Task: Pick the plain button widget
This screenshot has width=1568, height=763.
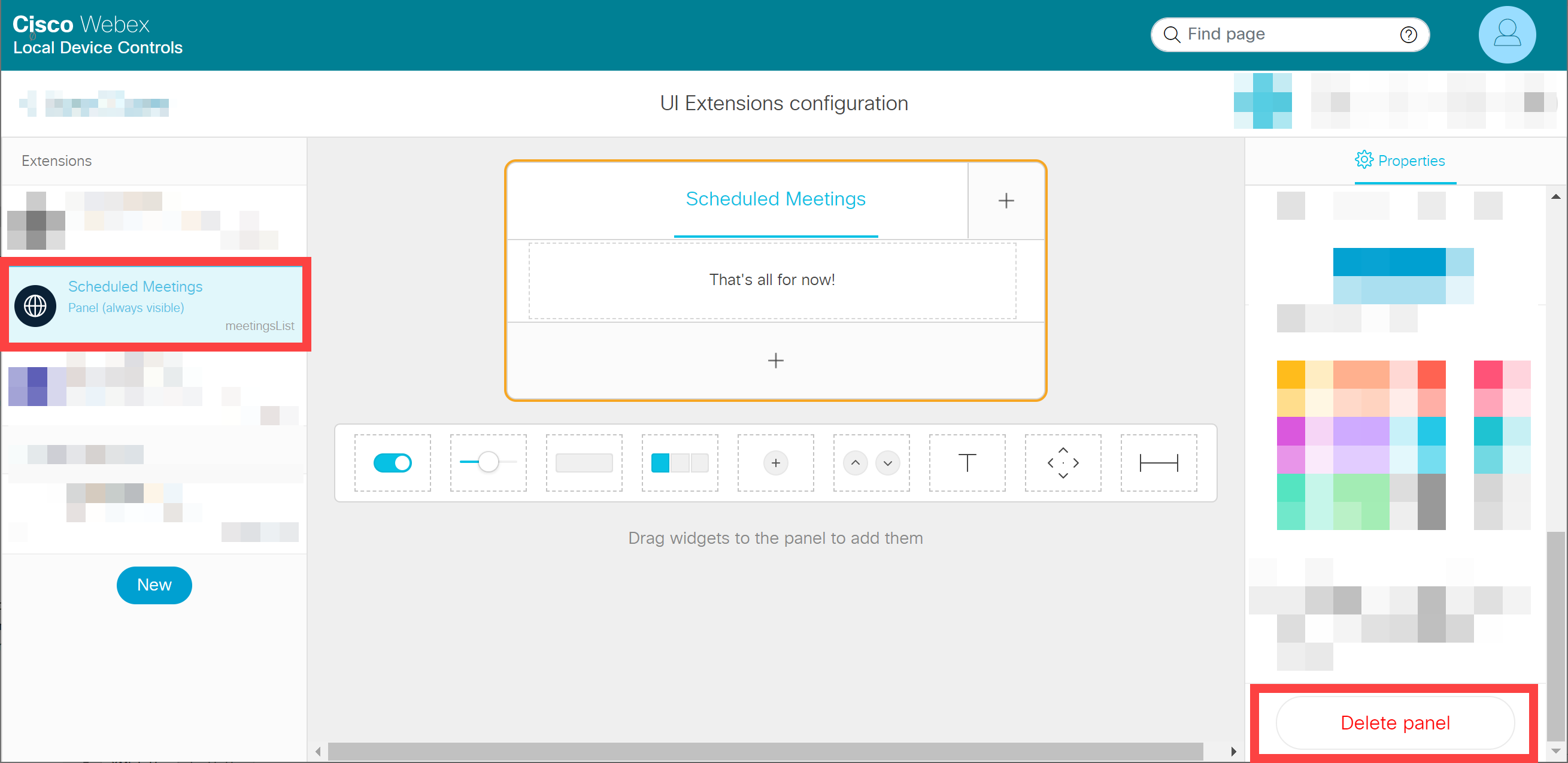Action: (x=584, y=463)
